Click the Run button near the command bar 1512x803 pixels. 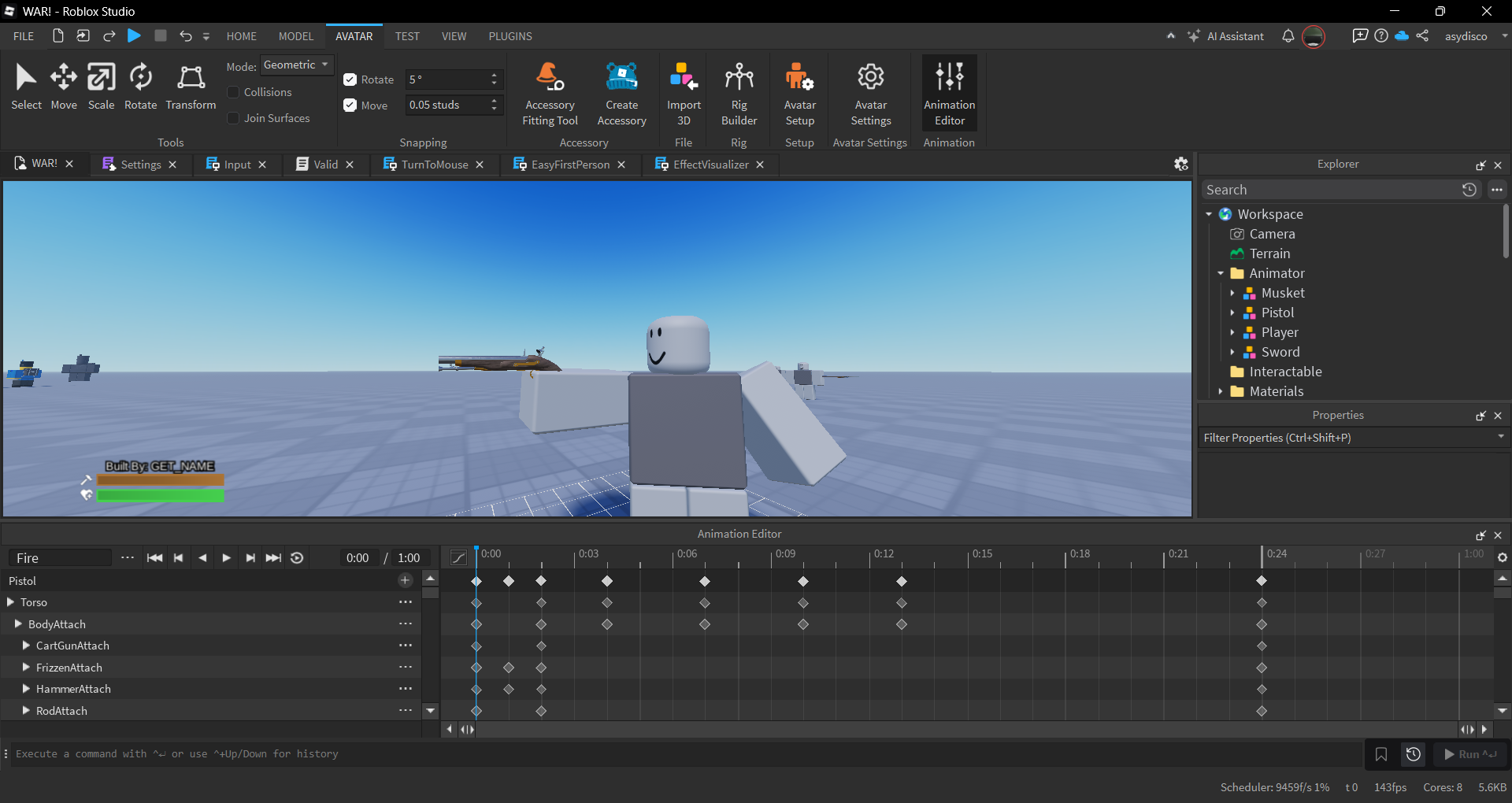coord(1468,754)
